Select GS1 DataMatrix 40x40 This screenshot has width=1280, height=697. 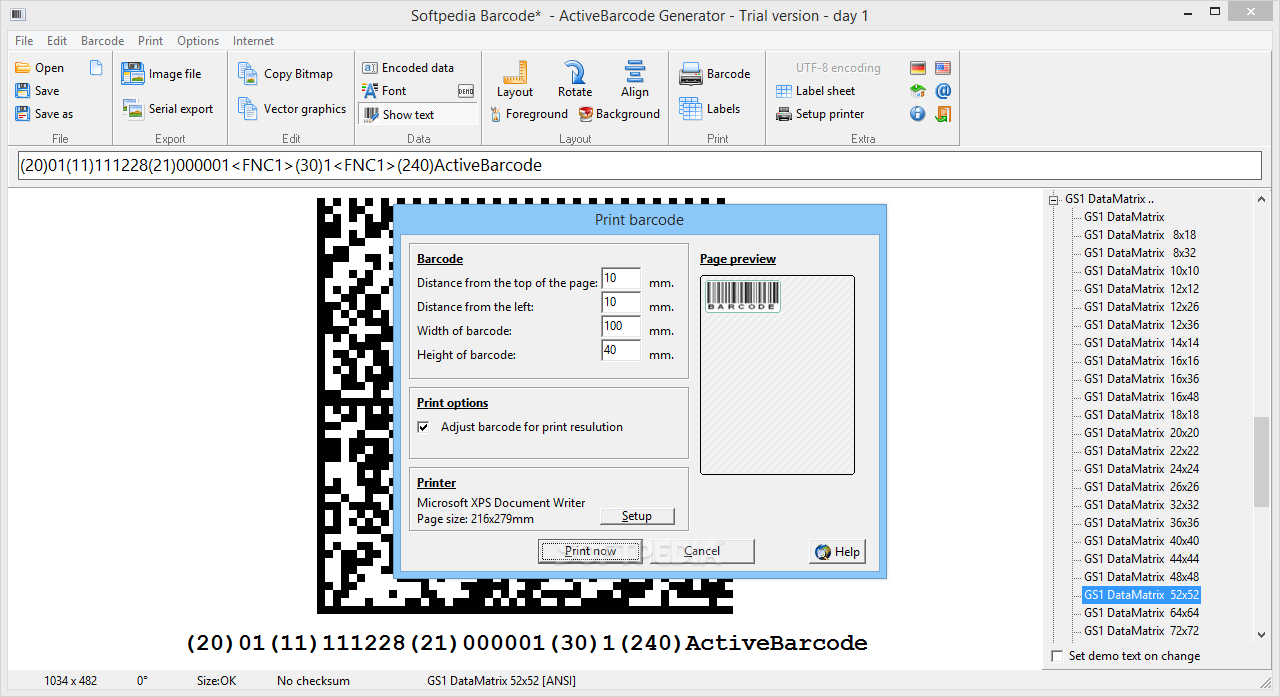(x=1142, y=541)
